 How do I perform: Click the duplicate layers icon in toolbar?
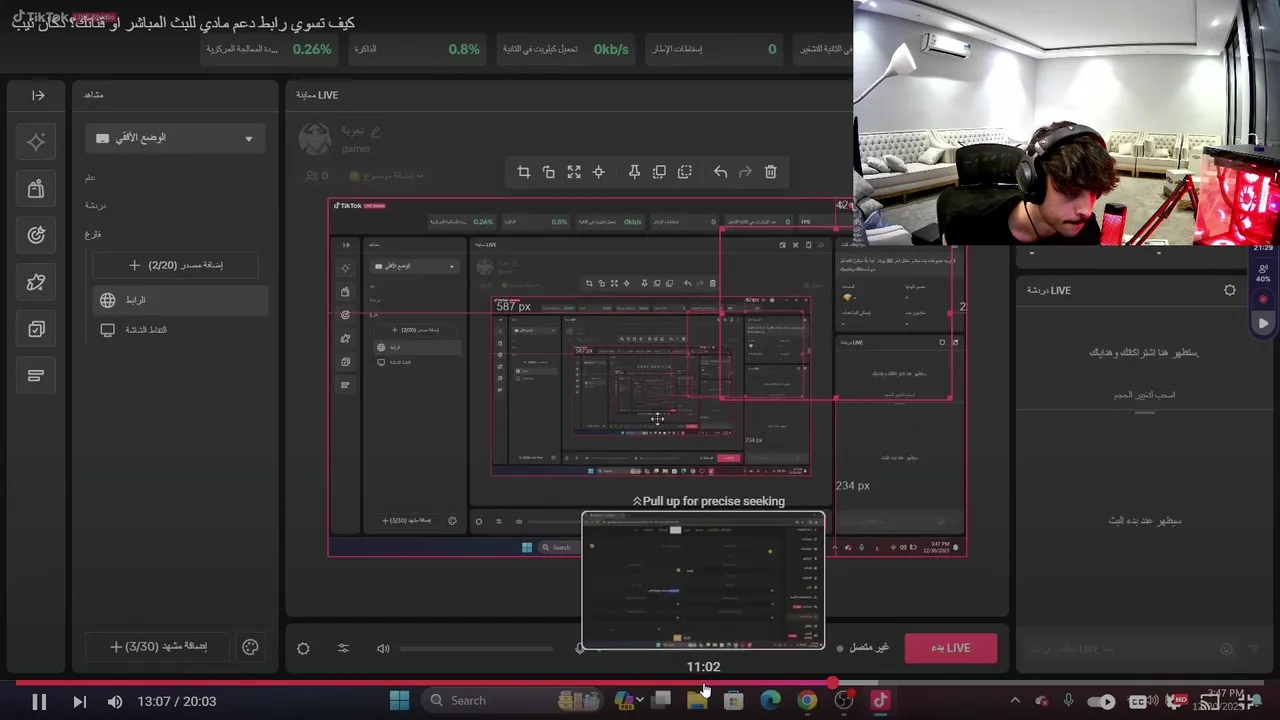(659, 172)
